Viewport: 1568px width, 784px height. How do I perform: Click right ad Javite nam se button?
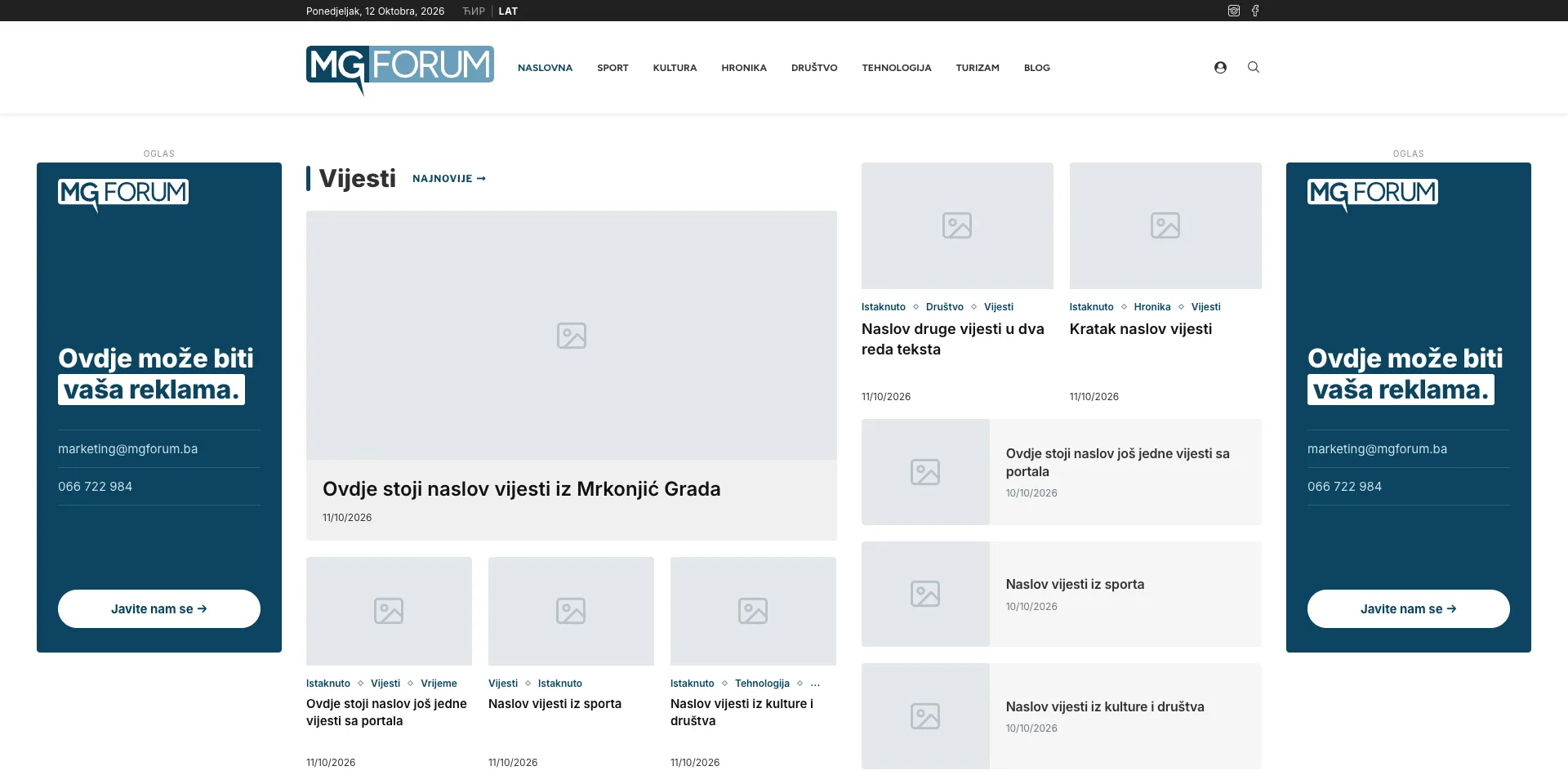pyautogui.click(x=1409, y=609)
